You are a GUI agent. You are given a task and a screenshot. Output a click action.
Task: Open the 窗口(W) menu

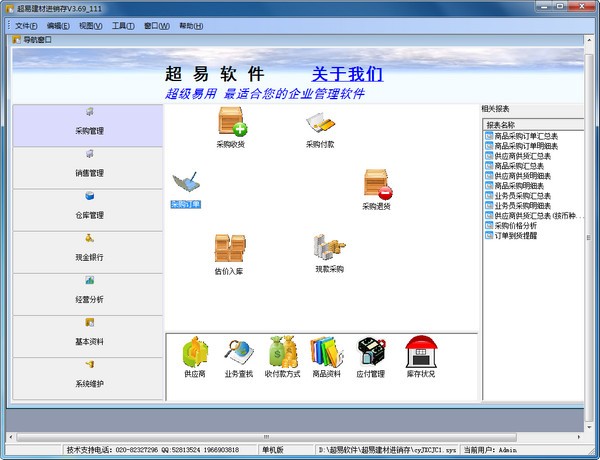pyautogui.click(x=157, y=26)
